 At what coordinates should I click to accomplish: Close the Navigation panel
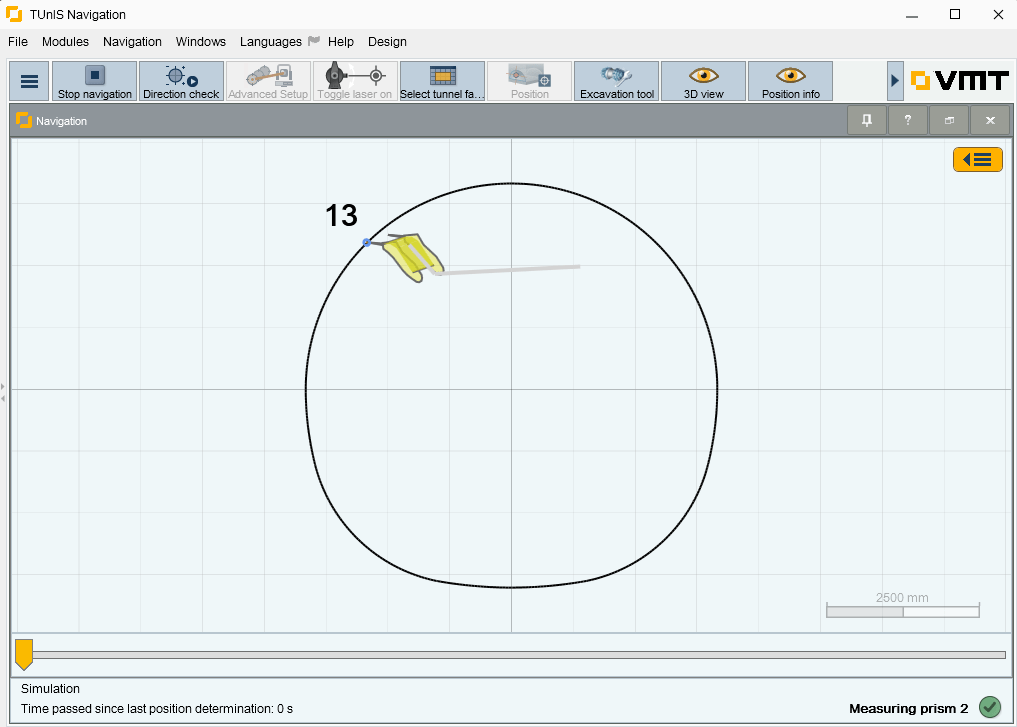coord(990,120)
